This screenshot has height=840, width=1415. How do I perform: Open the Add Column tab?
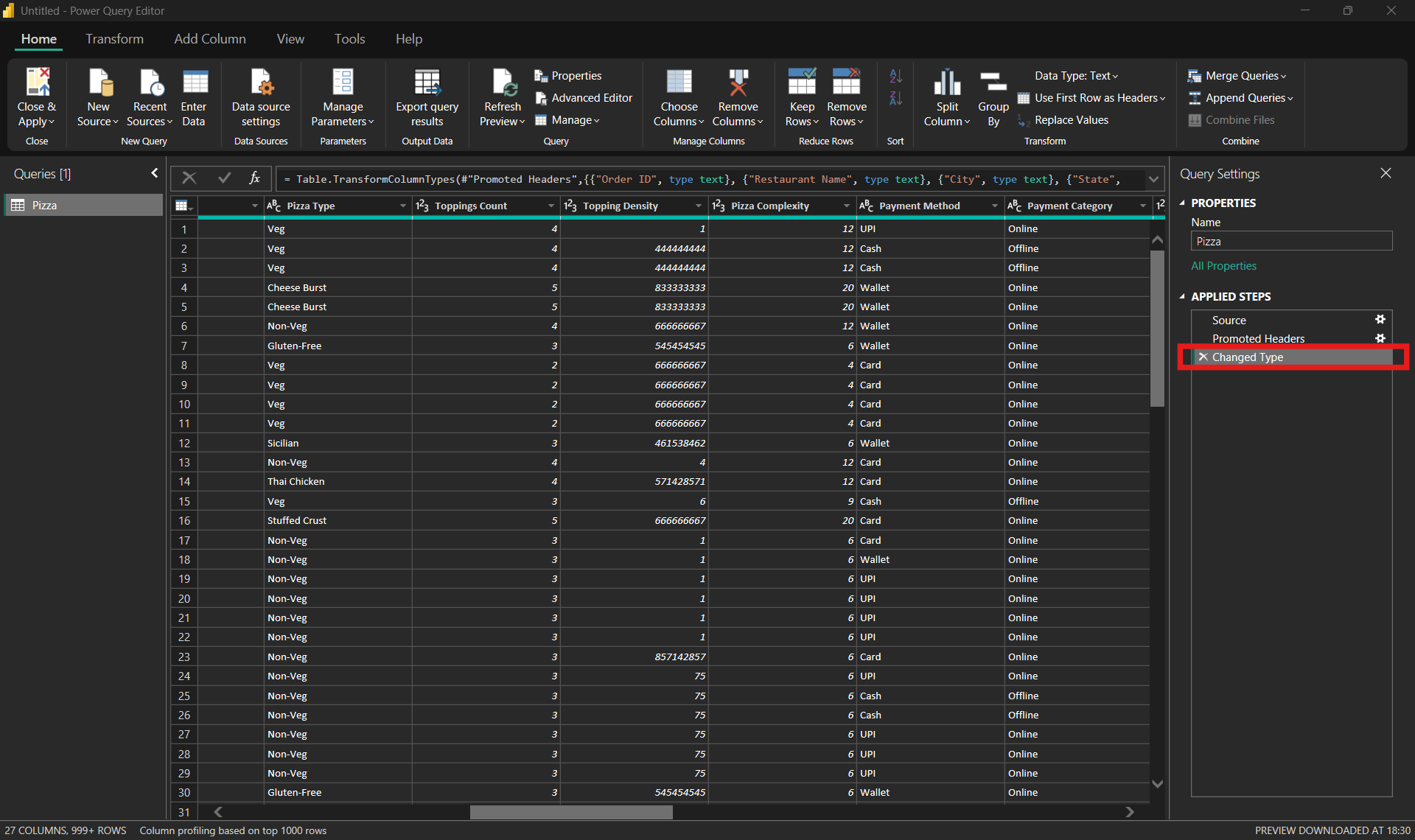tap(210, 39)
